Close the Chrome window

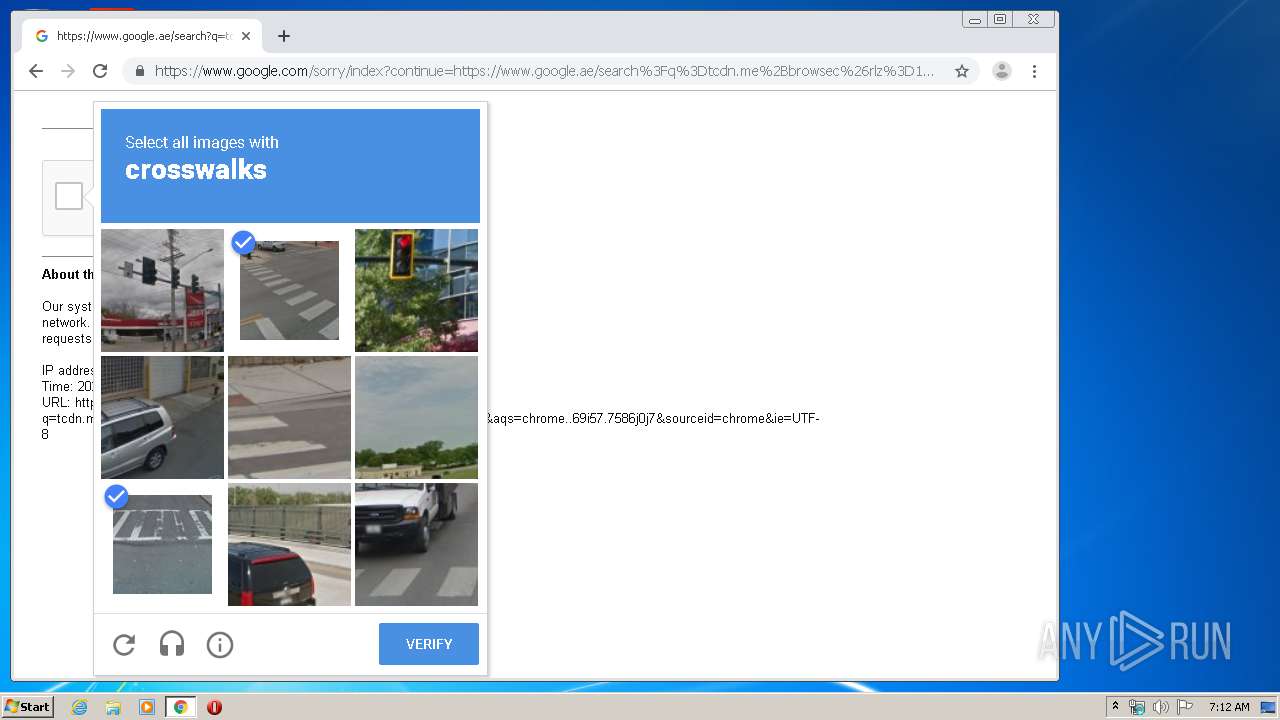(1034, 19)
